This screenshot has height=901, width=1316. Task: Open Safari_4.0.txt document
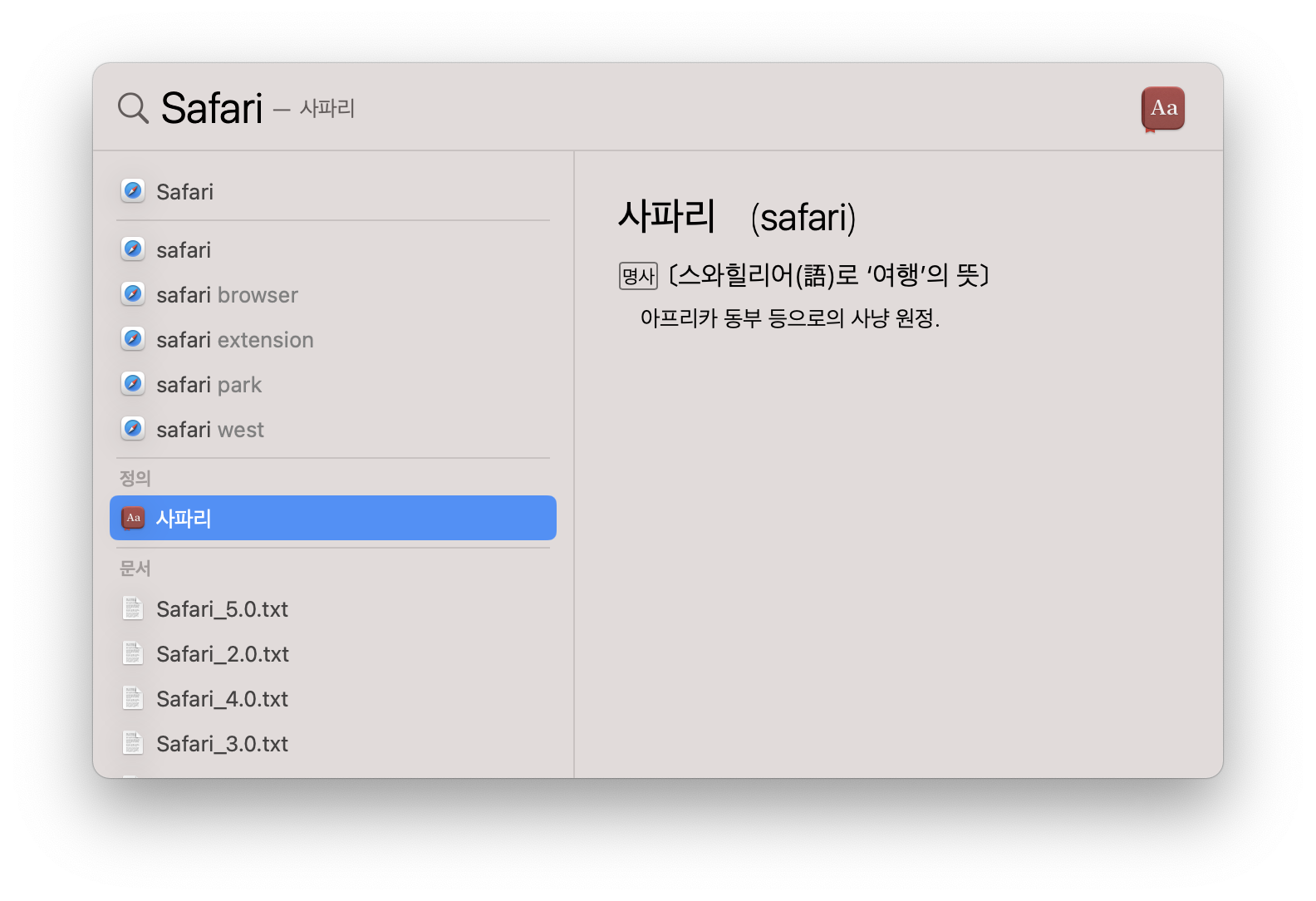(333, 698)
